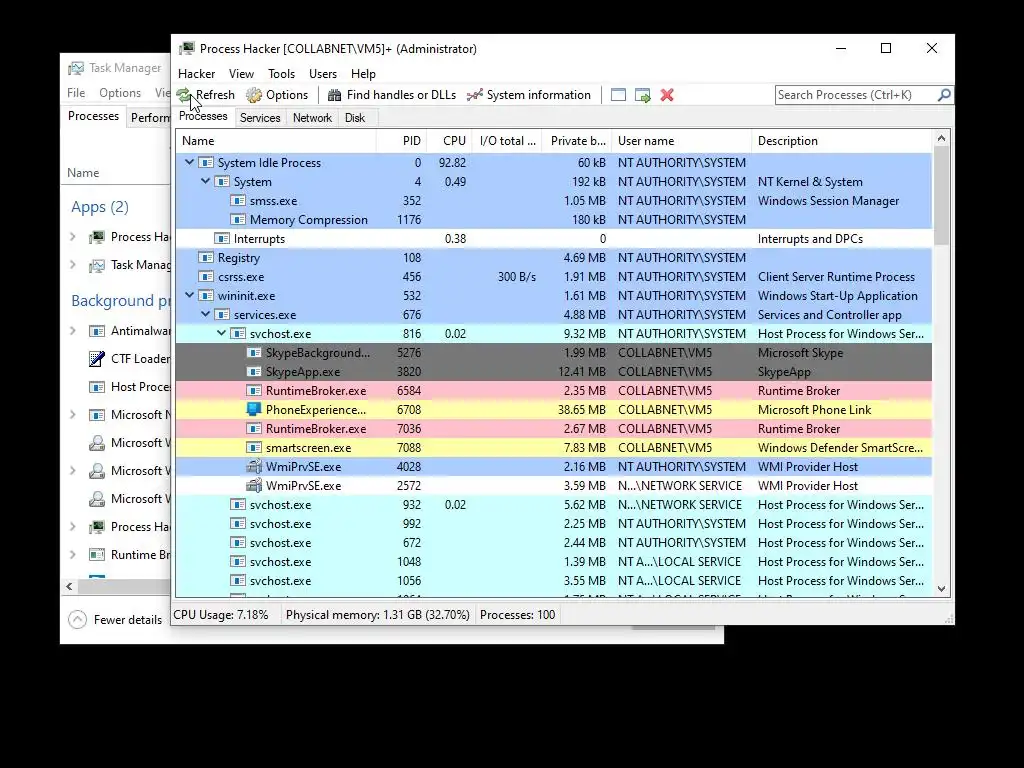
Task: Open the Users menu
Action: click(x=323, y=74)
